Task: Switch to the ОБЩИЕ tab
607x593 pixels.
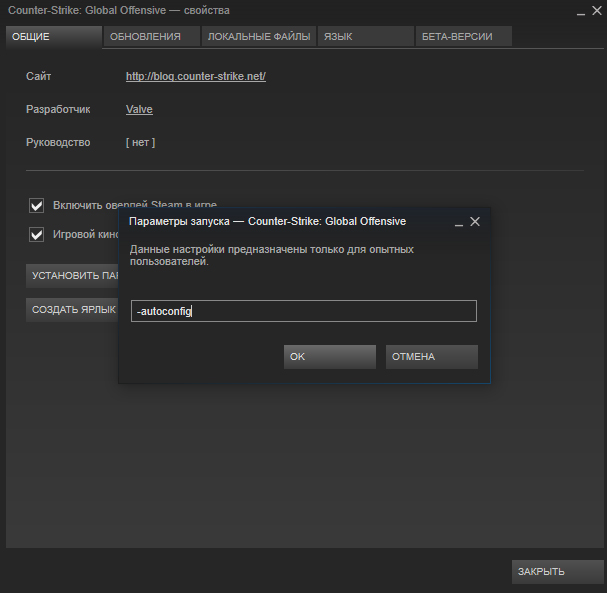Action: click(54, 37)
